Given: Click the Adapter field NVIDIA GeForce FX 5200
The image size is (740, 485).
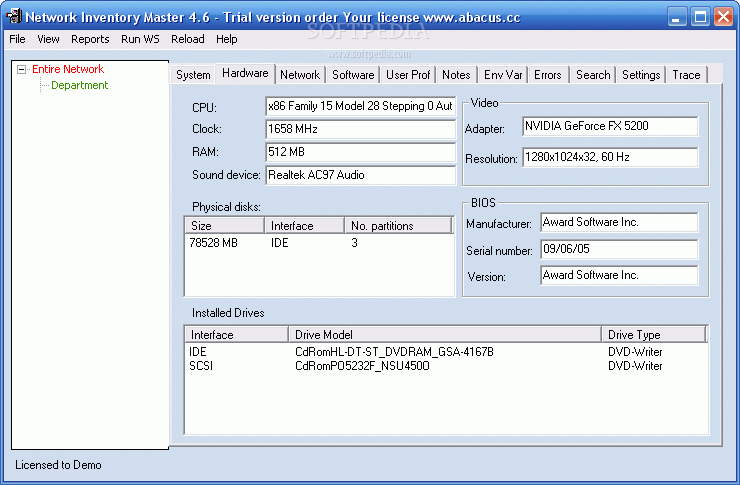Looking at the screenshot, I should (610, 126).
